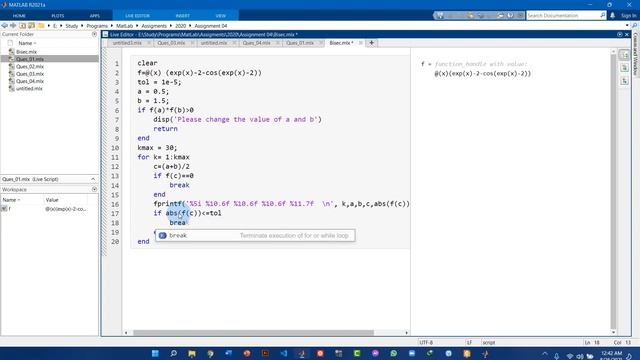
Task: Open the collapsed Command Window sidebar
Action: click(636, 53)
